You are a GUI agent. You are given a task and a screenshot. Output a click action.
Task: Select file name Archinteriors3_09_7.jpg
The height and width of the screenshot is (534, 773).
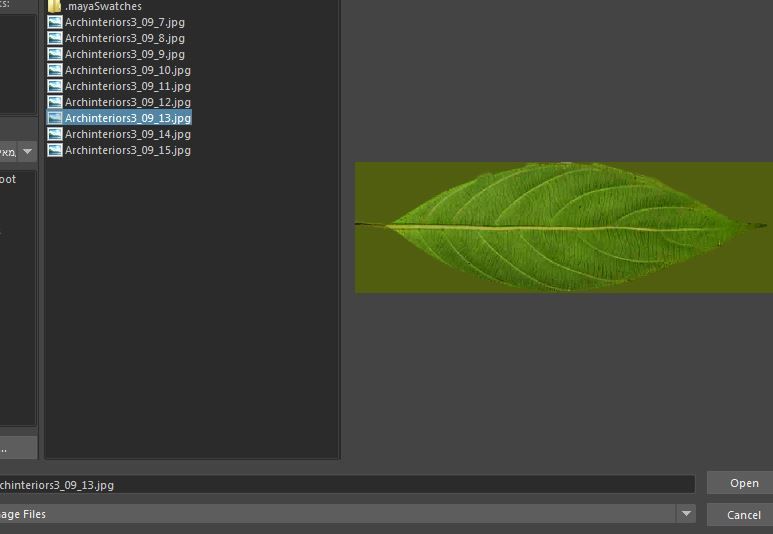[125, 22]
